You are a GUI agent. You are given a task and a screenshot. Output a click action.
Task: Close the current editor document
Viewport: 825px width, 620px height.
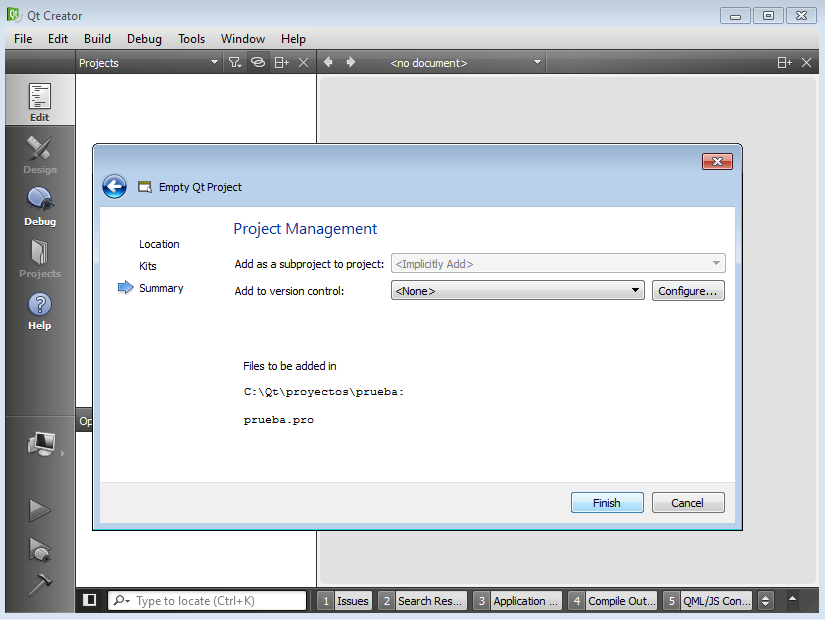(806, 63)
